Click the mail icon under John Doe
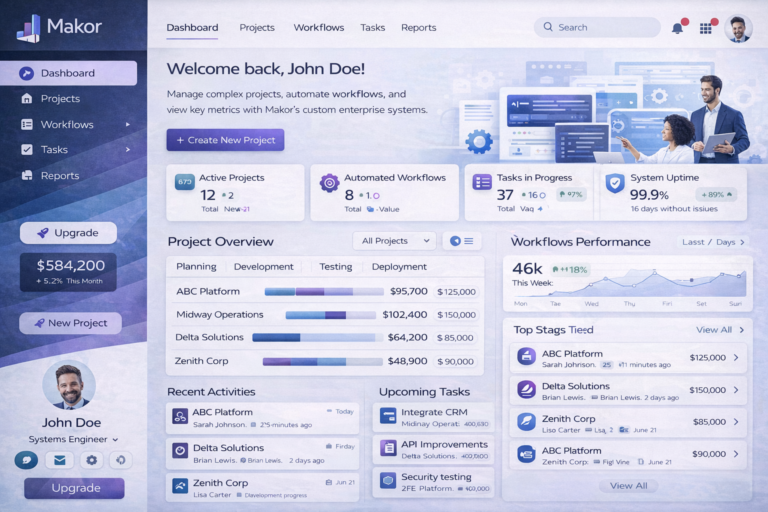768x512 pixels. 59,460
